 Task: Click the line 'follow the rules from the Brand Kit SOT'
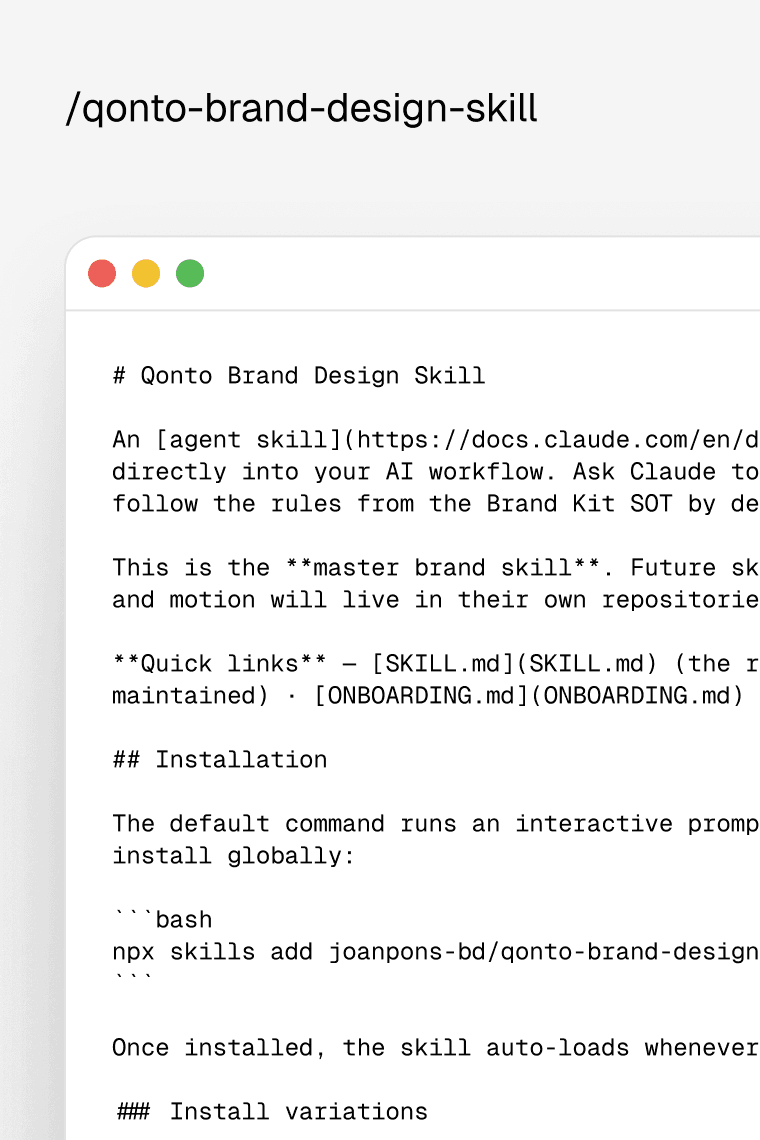[x=436, y=504]
